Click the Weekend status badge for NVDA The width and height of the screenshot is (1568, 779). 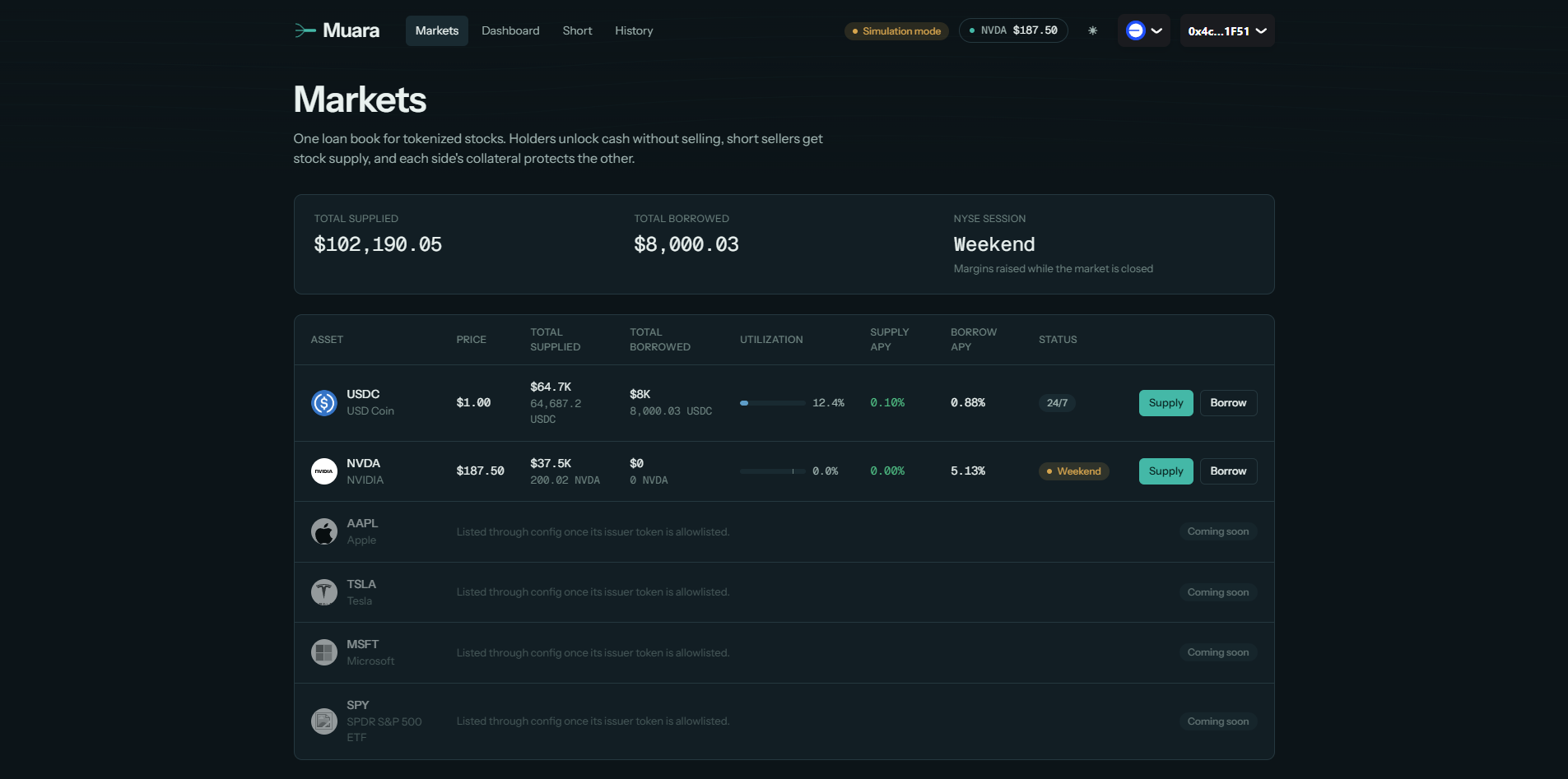click(1073, 471)
